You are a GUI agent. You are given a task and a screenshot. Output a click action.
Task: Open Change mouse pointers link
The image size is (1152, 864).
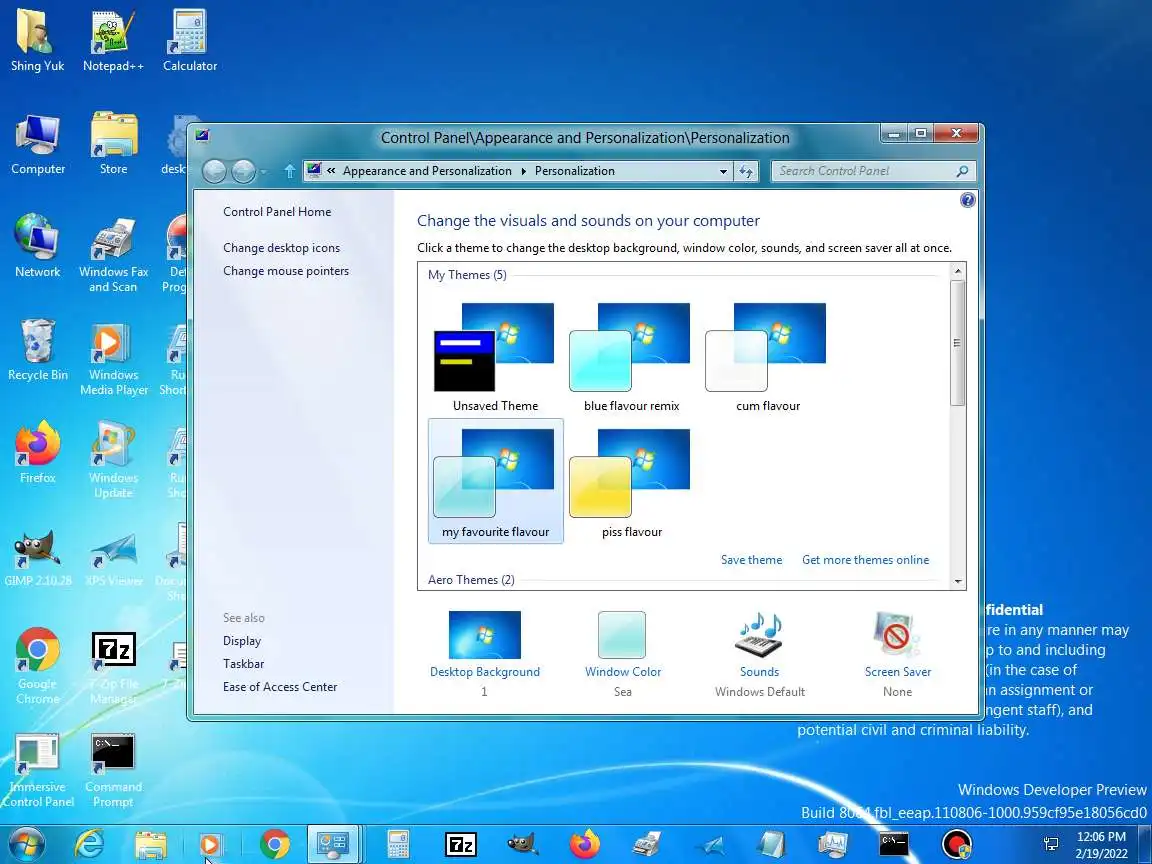(286, 271)
